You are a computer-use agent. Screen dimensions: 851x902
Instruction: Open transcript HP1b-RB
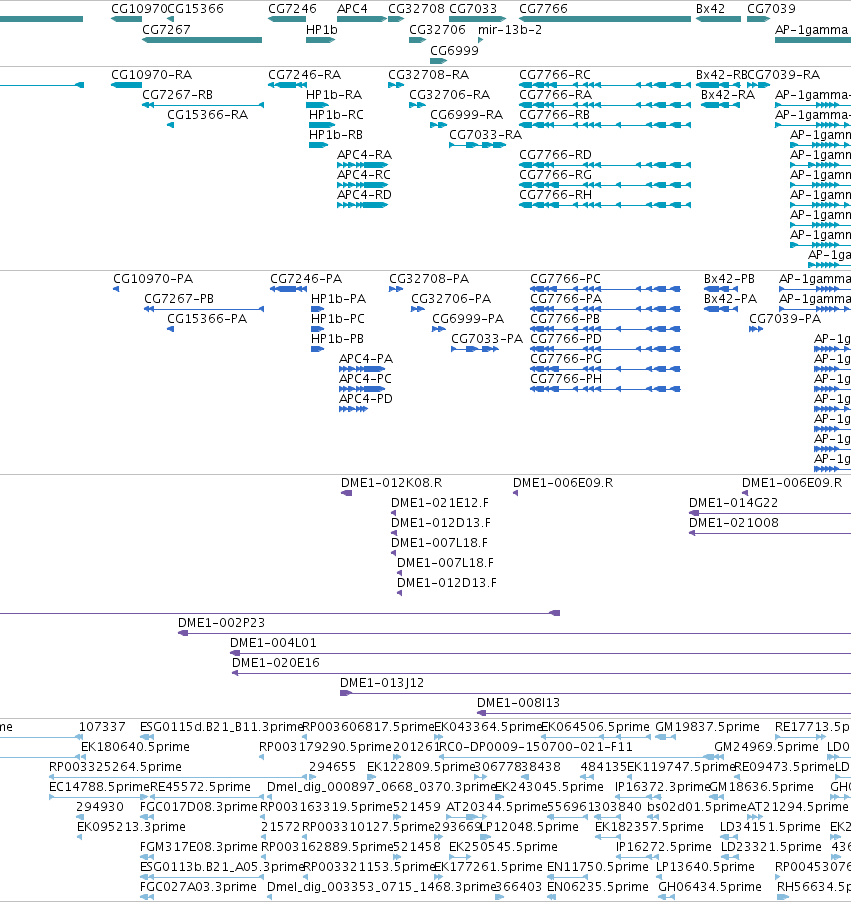click(335, 135)
